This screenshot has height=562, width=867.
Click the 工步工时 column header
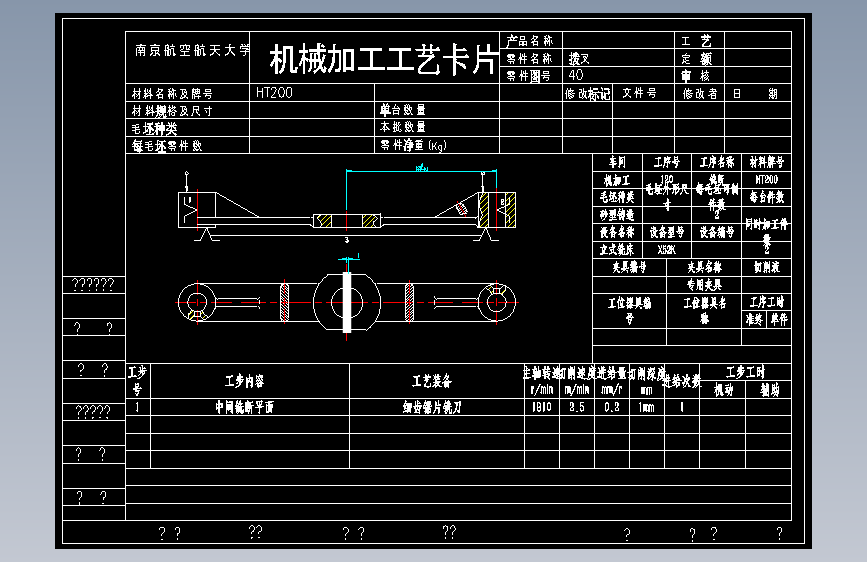click(x=745, y=372)
